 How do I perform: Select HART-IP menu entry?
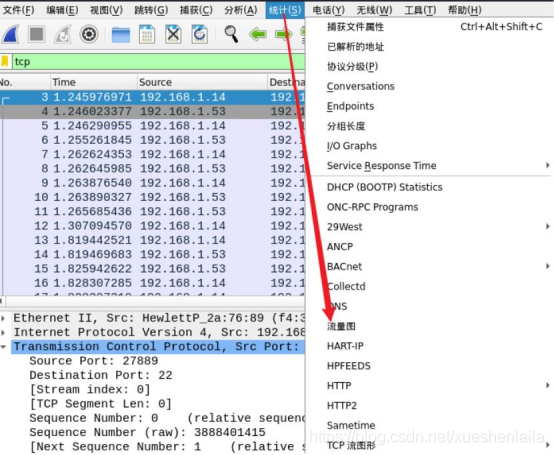[429, 346]
